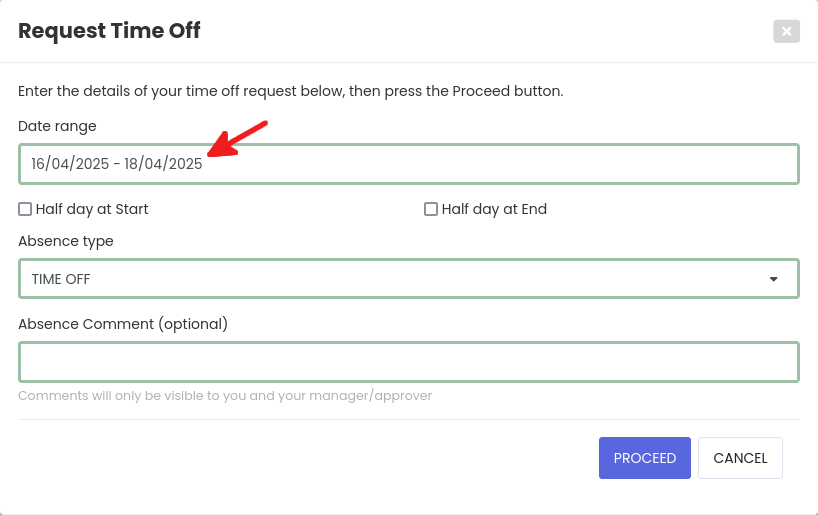Click the Absence type caret arrow
Screen dimensions: 818x515
(x=773, y=279)
